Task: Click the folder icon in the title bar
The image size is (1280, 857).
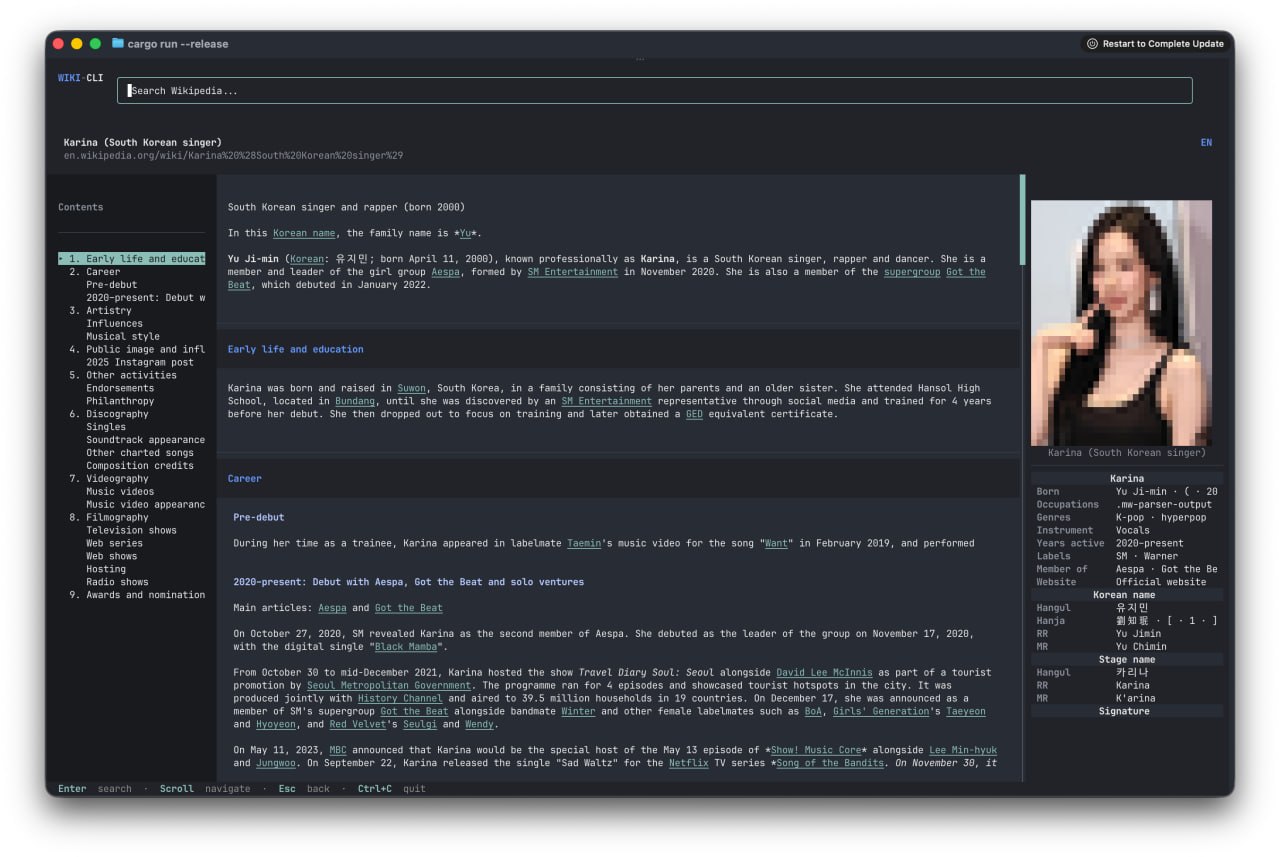Action: click(x=118, y=43)
